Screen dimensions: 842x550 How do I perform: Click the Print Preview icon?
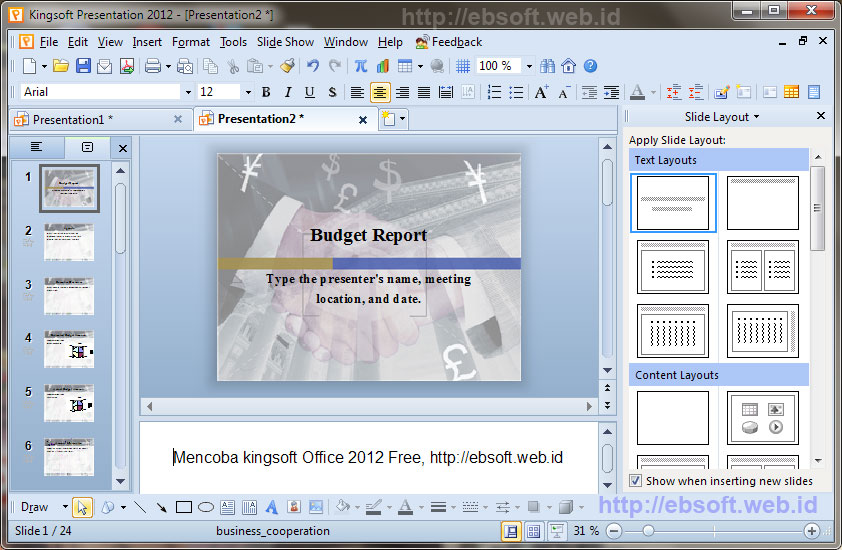185,66
